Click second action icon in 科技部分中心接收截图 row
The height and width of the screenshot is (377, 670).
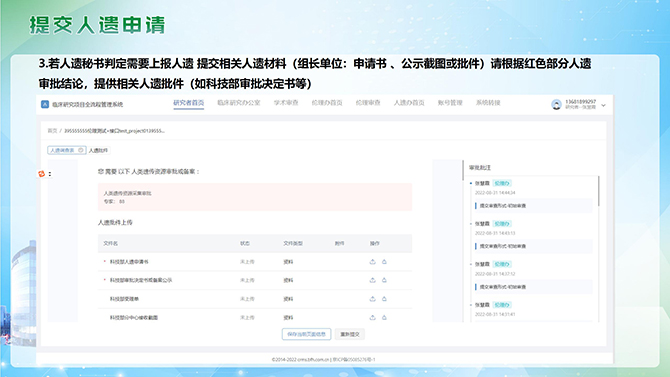click(x=384, y=317)
